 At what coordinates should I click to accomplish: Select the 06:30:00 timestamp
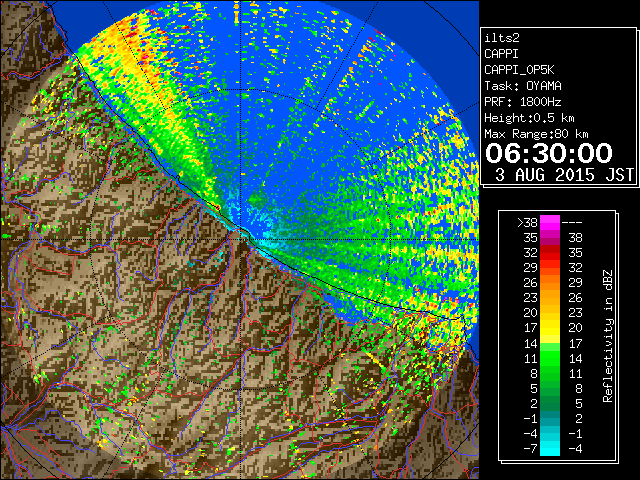pos(549,153)
